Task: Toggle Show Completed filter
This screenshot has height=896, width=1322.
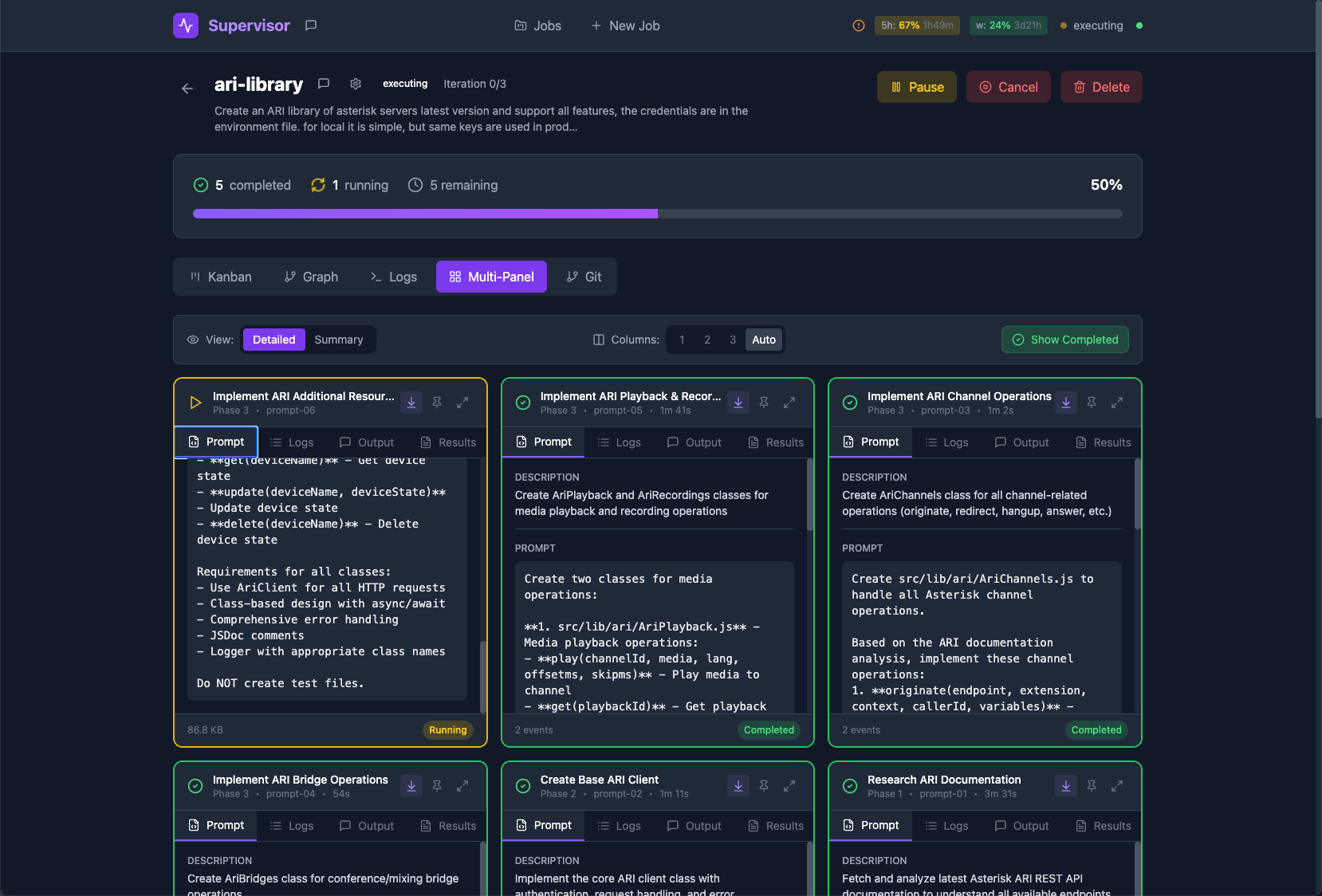Action: [1064, 340]
